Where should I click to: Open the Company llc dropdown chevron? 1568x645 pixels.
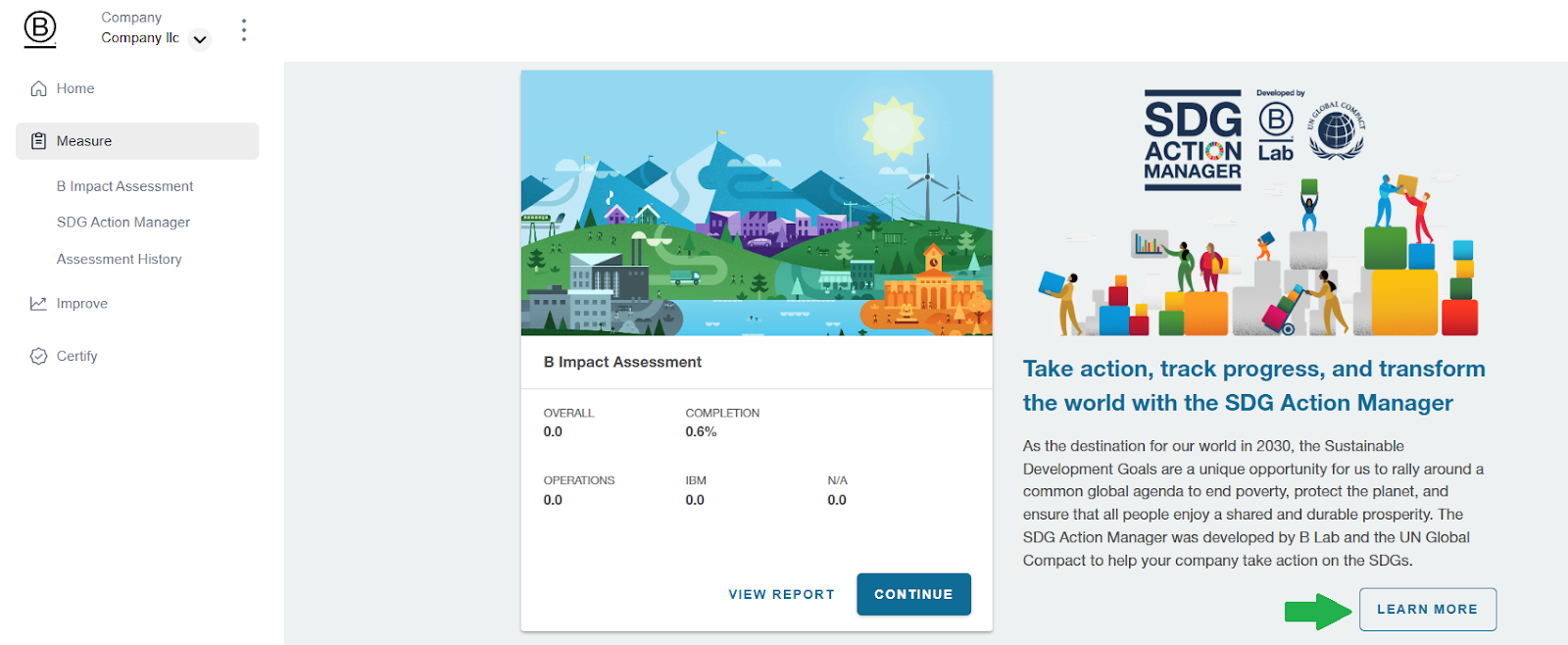pos(200,40)
